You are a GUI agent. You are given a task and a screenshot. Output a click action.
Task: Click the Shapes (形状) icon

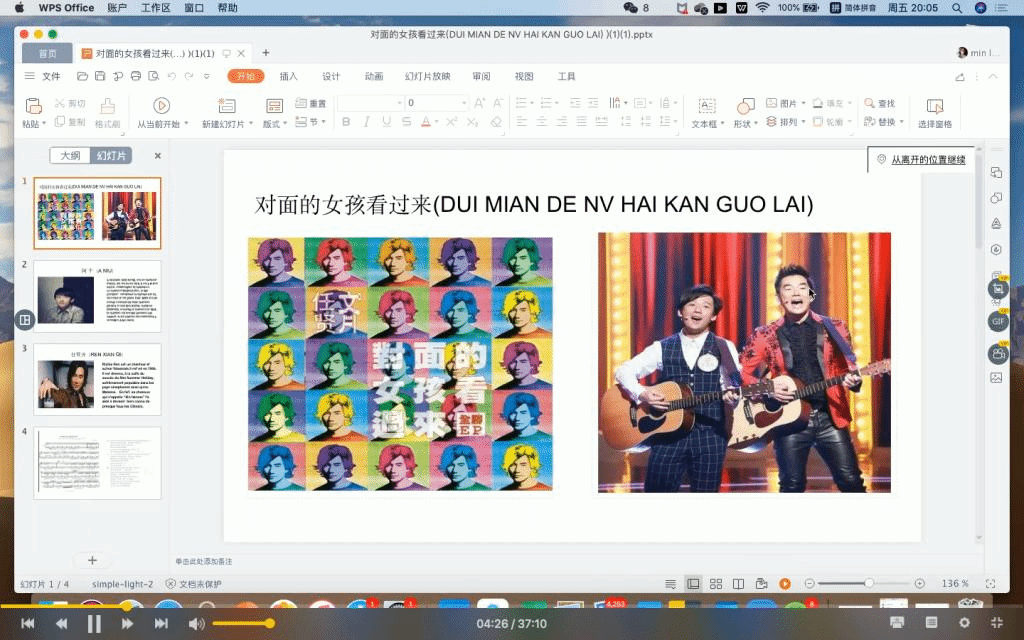coord(745,105)
